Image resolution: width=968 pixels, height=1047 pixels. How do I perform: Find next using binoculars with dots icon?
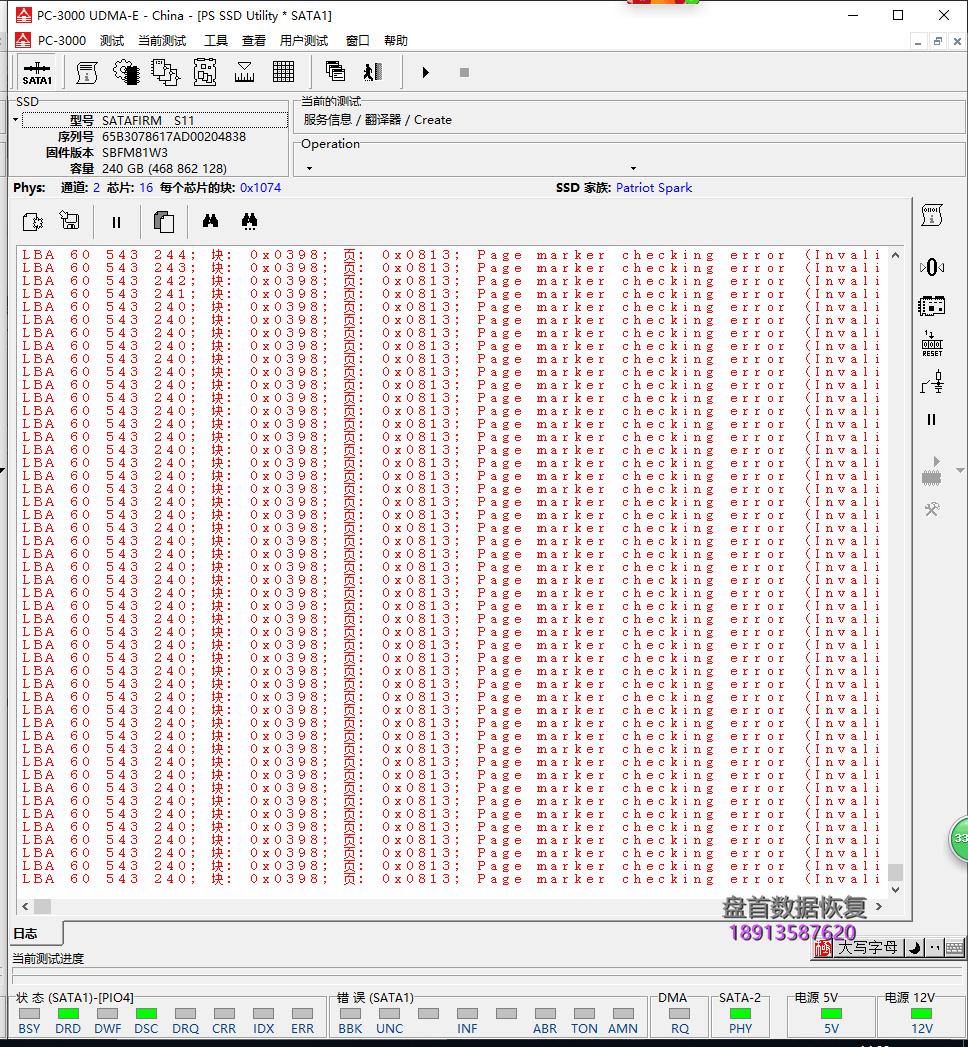(x=249, y=222)
